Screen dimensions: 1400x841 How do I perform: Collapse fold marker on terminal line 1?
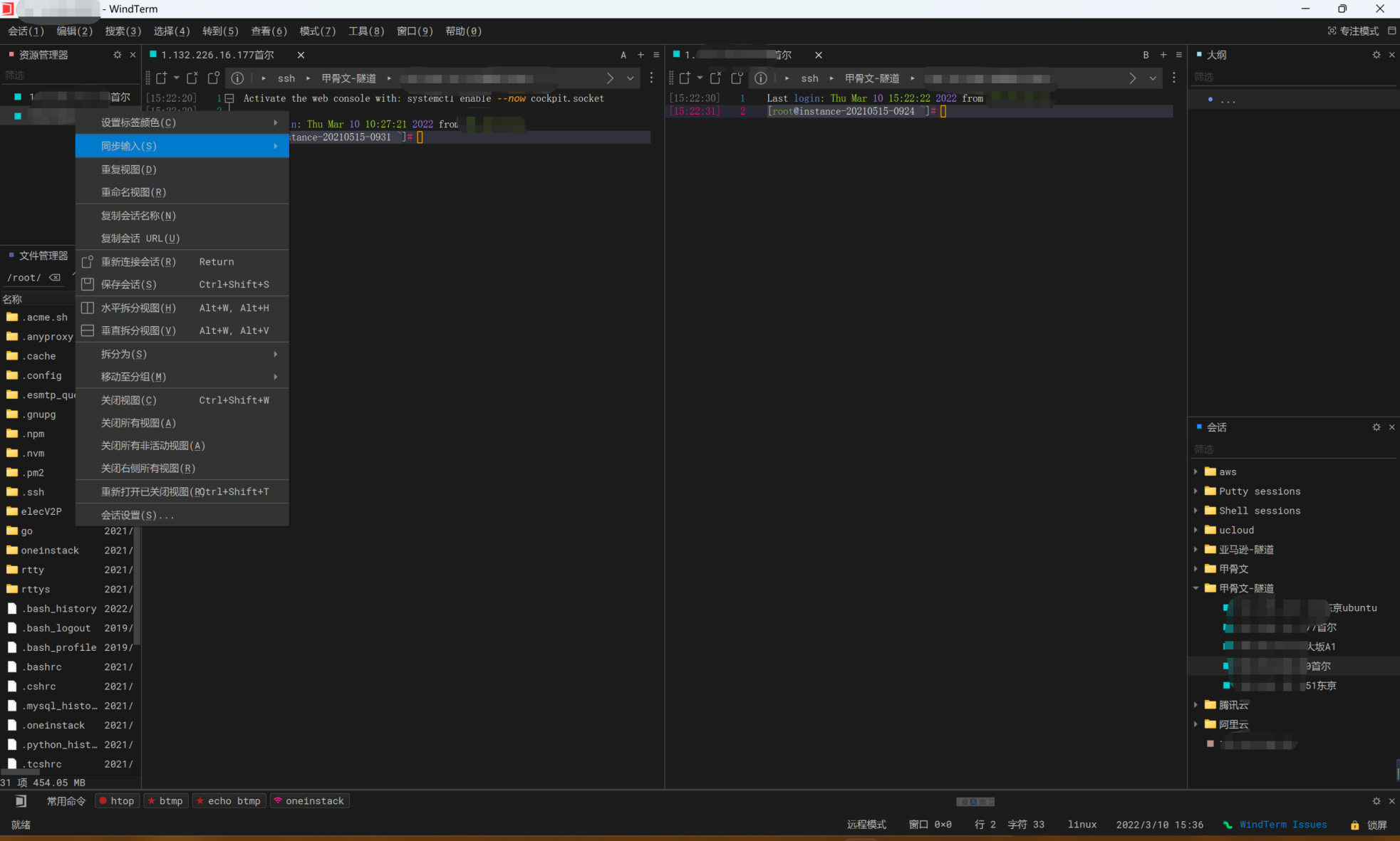coord(229,98)
